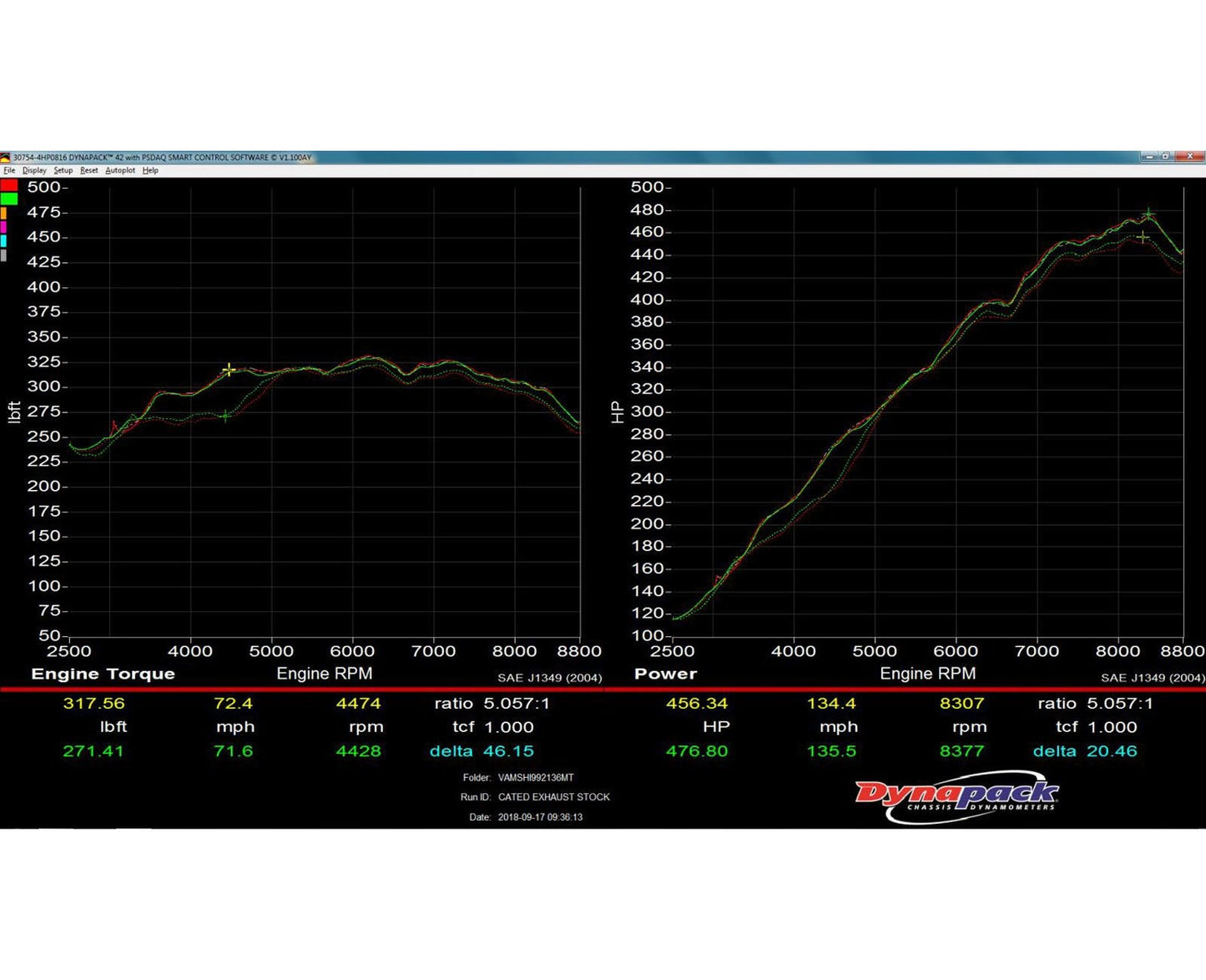Screen dimensions: 1206x980
Task: Open the Help menu
Action: point(150,169)
